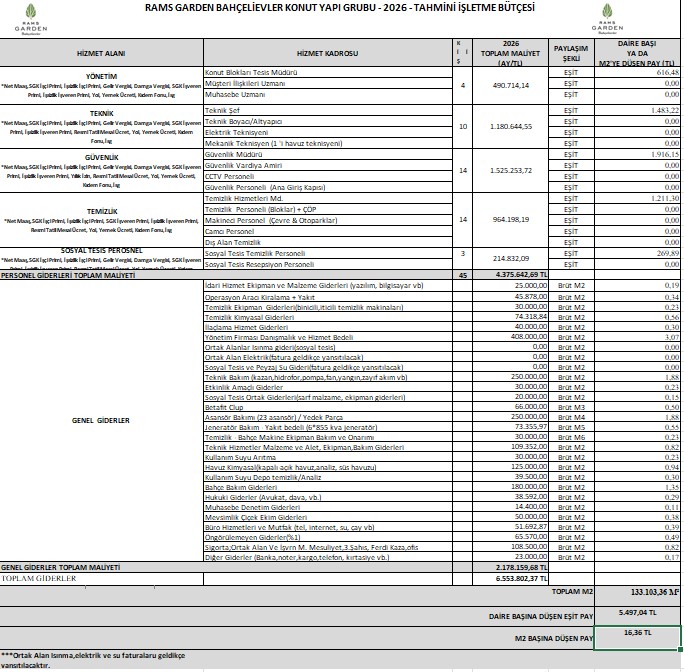The height and width of the screenshot is (672, 684).
Task: Select the 1.525.253,72 cost cell
Action: (510, 171)
